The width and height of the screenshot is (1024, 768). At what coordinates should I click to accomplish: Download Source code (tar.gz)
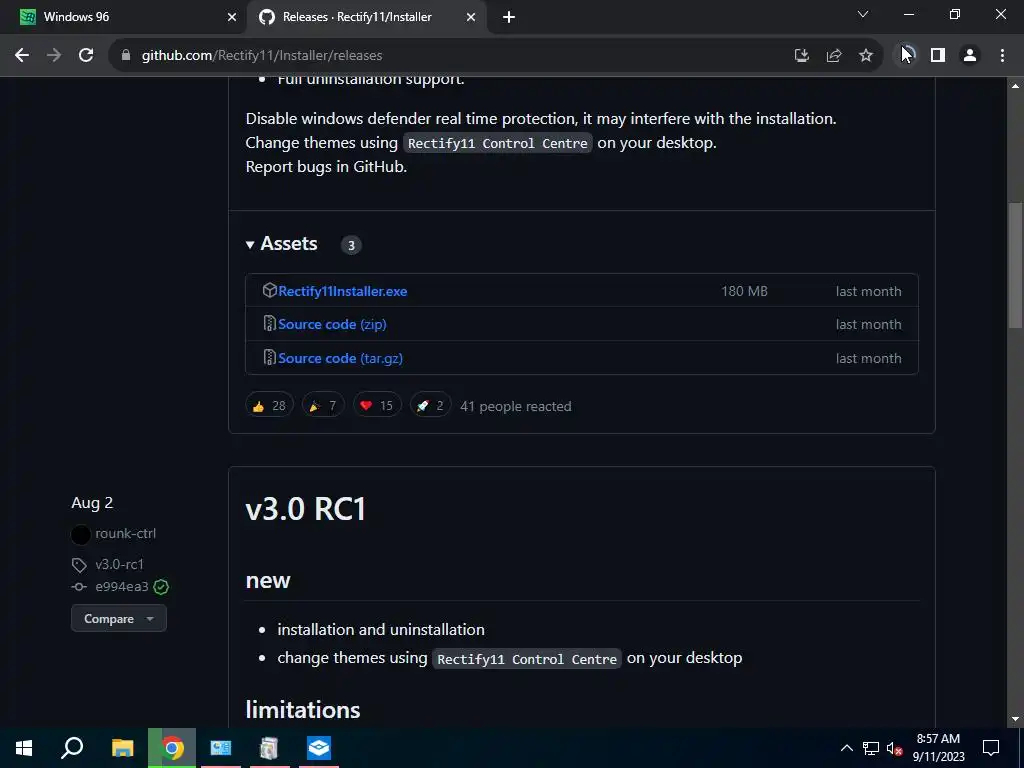pyautogui.click(x=340, y=359)
